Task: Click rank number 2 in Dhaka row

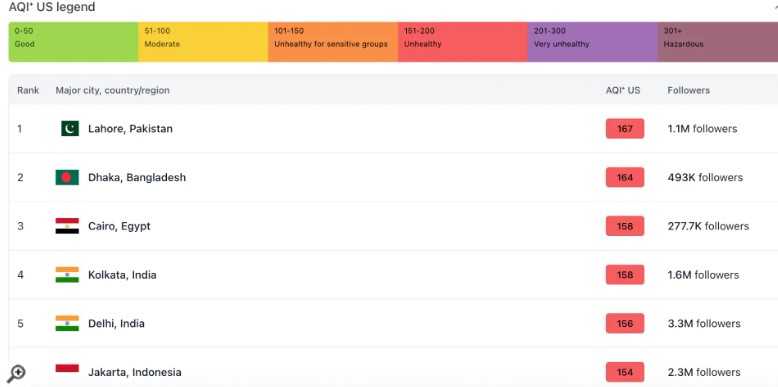Action: pos(20,177)
